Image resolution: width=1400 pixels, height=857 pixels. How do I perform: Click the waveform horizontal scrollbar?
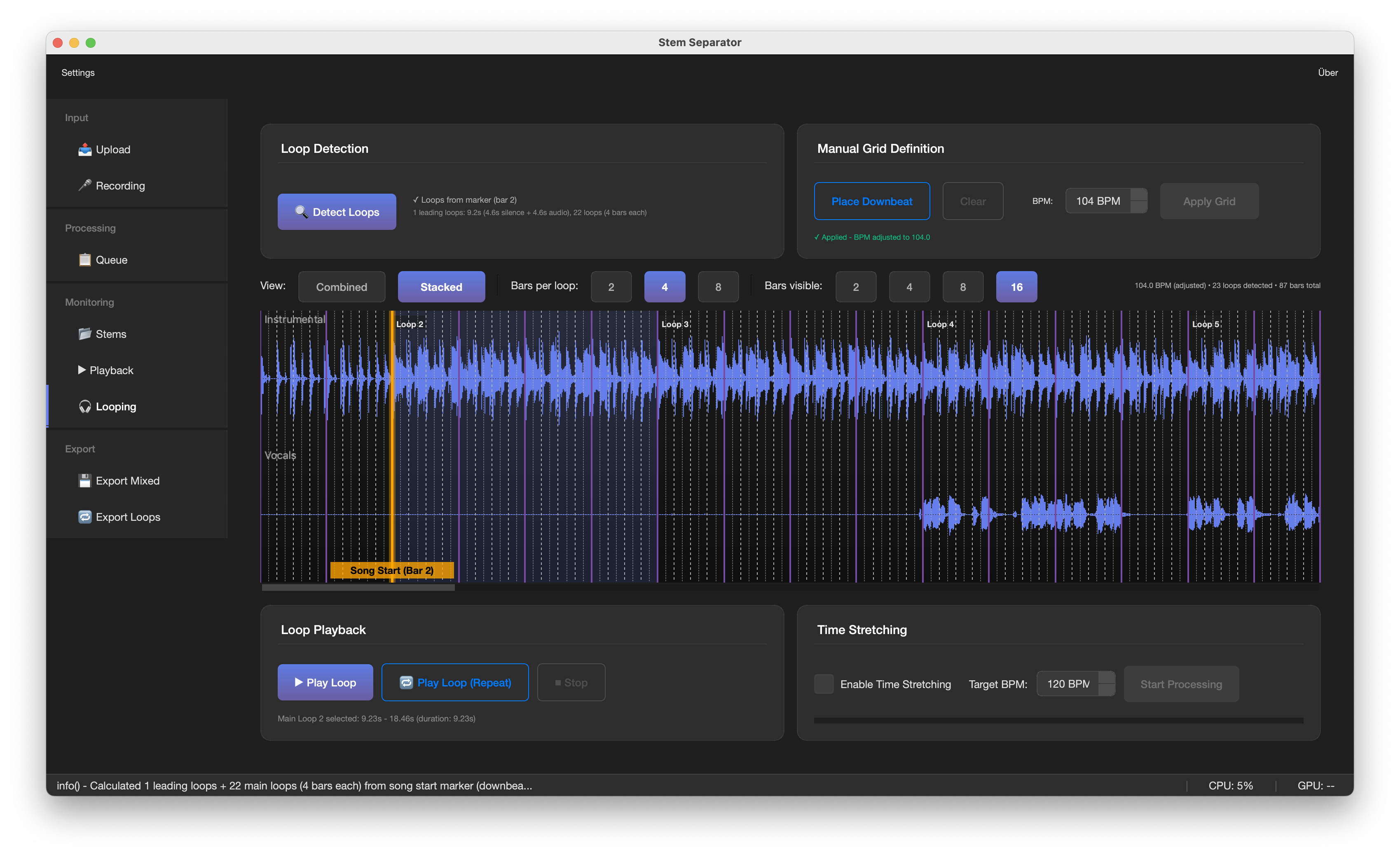[x=358, y=588]
